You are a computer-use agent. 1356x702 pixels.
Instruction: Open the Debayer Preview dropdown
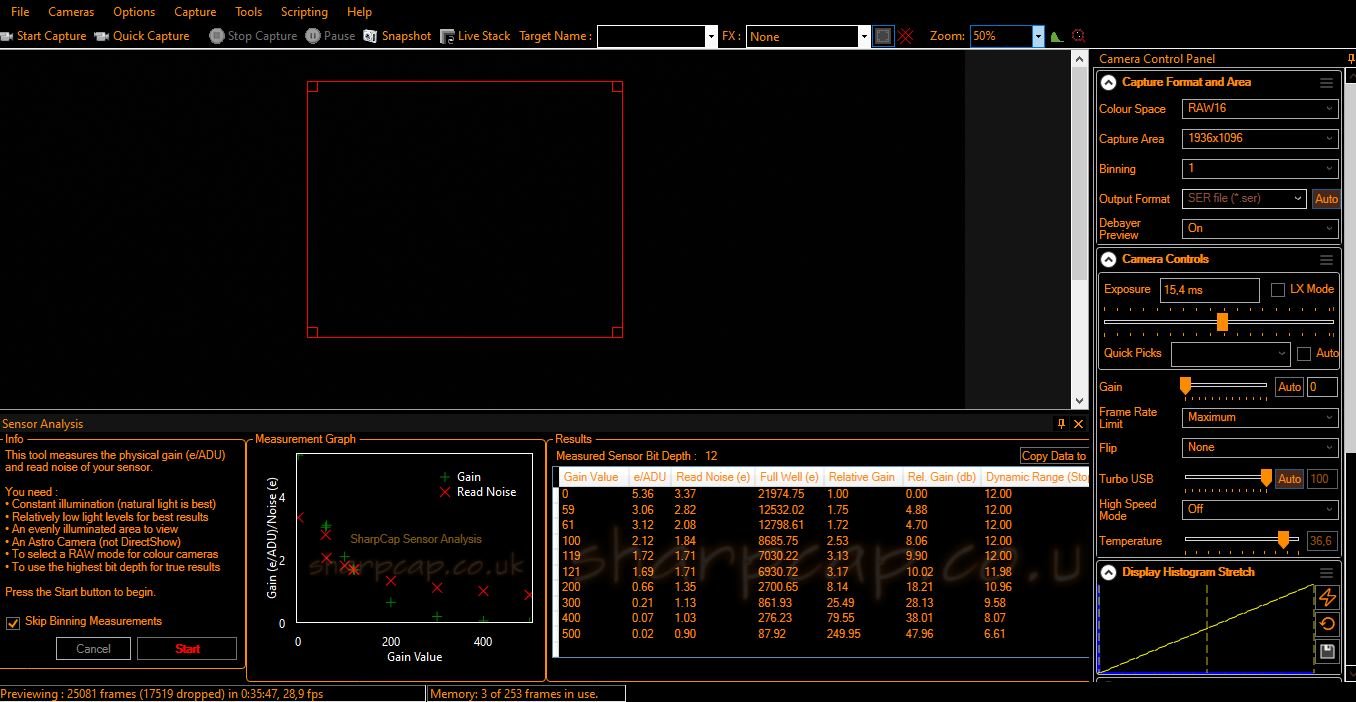click(x=1260, y=229)
